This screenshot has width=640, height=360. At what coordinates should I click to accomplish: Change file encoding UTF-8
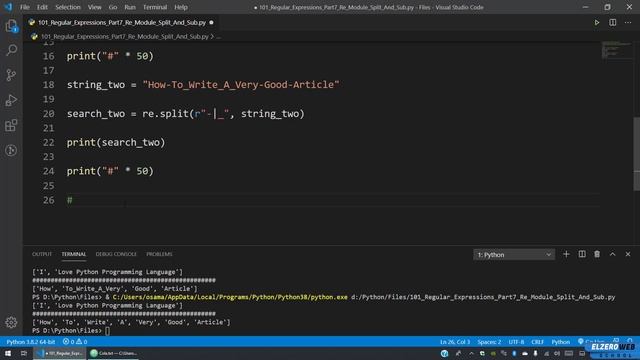tap(516, 342)
